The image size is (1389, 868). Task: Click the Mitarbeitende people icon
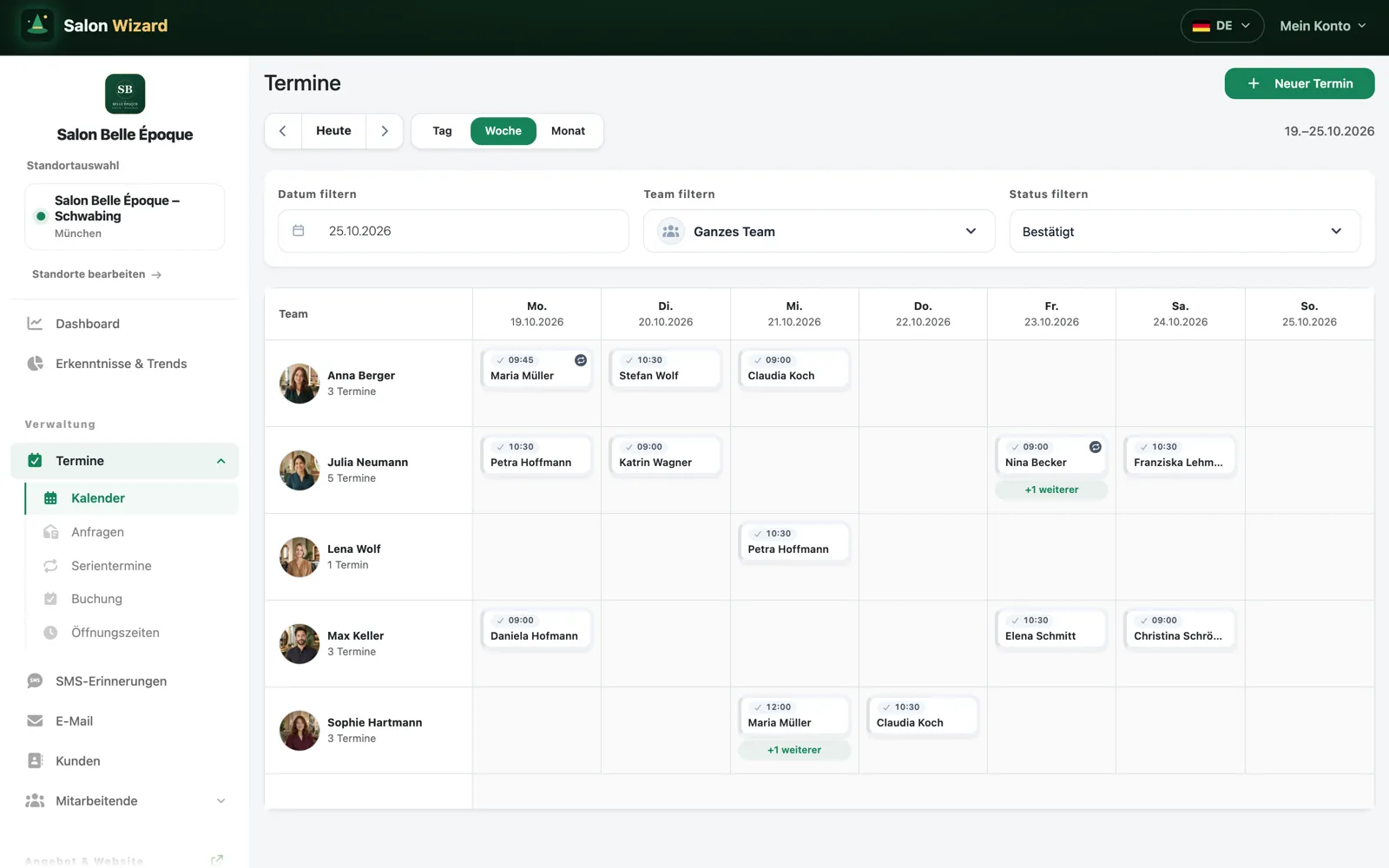[35, 801]
